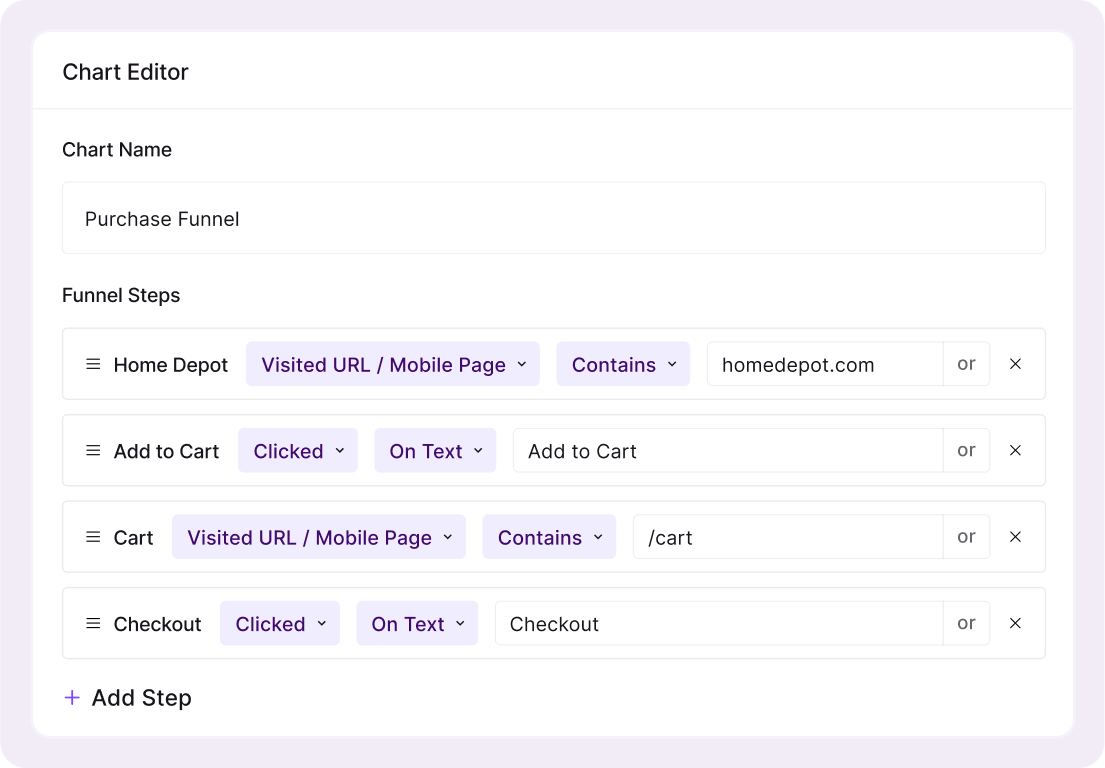Click the Checkout text value field
This screenshot has width=1105, height=768.
(718, 623)
